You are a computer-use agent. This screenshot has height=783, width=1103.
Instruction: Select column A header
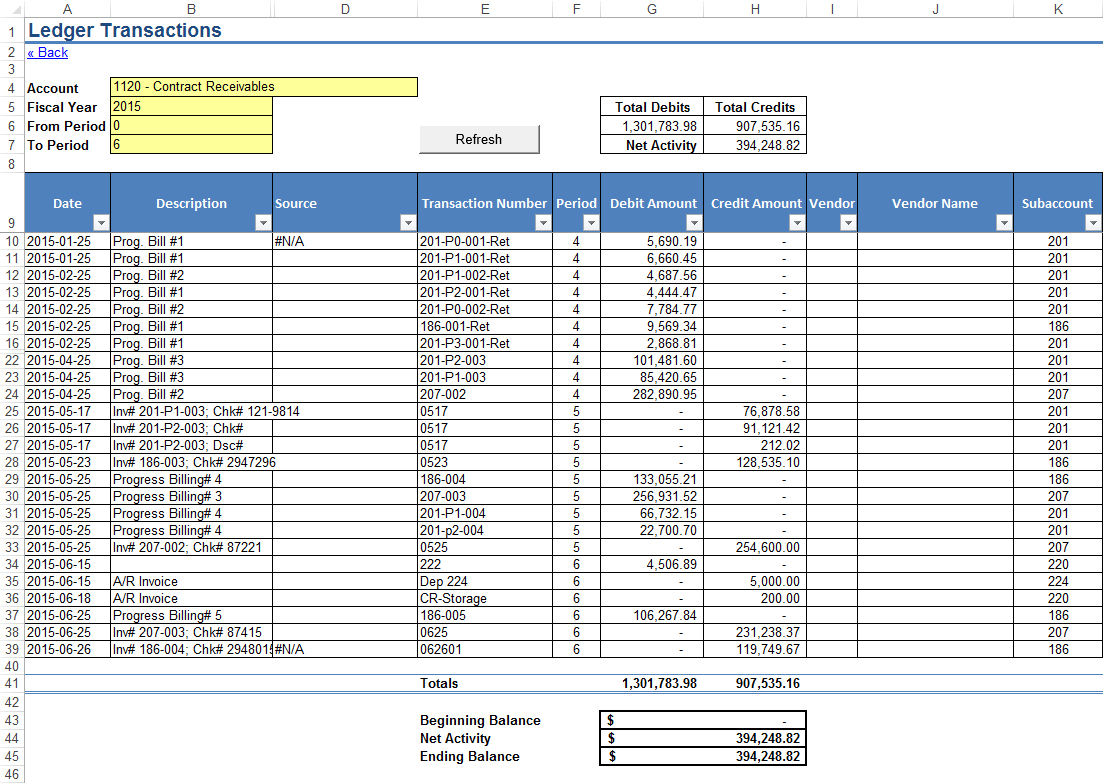tap(68, 9)
